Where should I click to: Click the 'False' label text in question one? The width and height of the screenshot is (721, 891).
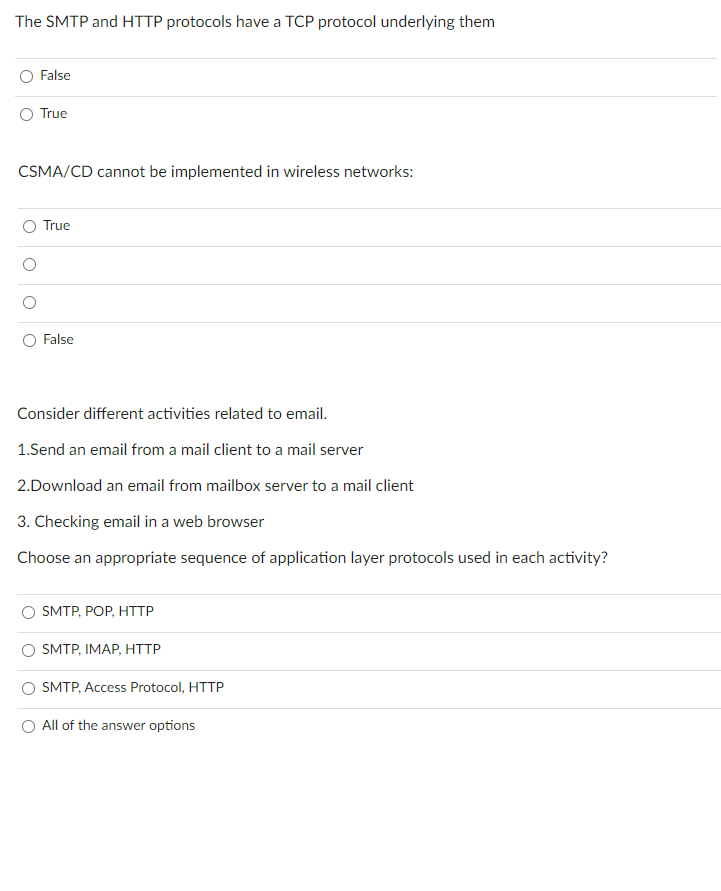(x=55, y=75)
